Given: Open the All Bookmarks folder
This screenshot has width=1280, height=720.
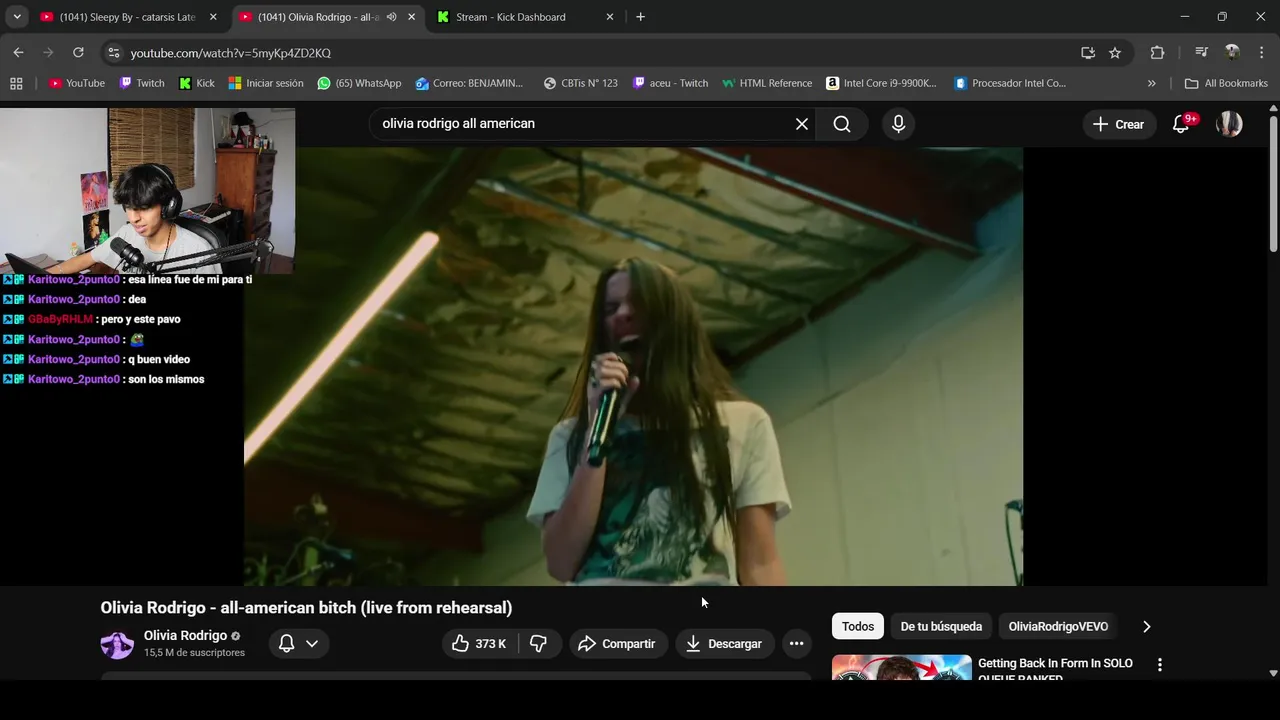Looking at the screenshot, I should [x=1226, y=83].
